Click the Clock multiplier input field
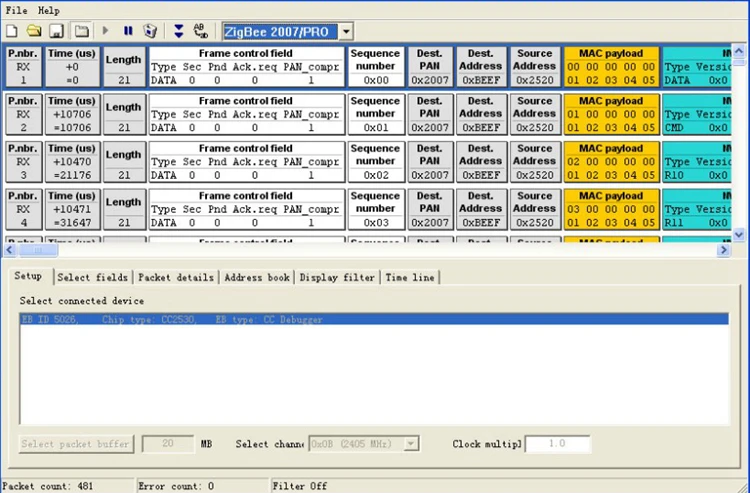Screen dimensions: 750x493 [557, 443]
